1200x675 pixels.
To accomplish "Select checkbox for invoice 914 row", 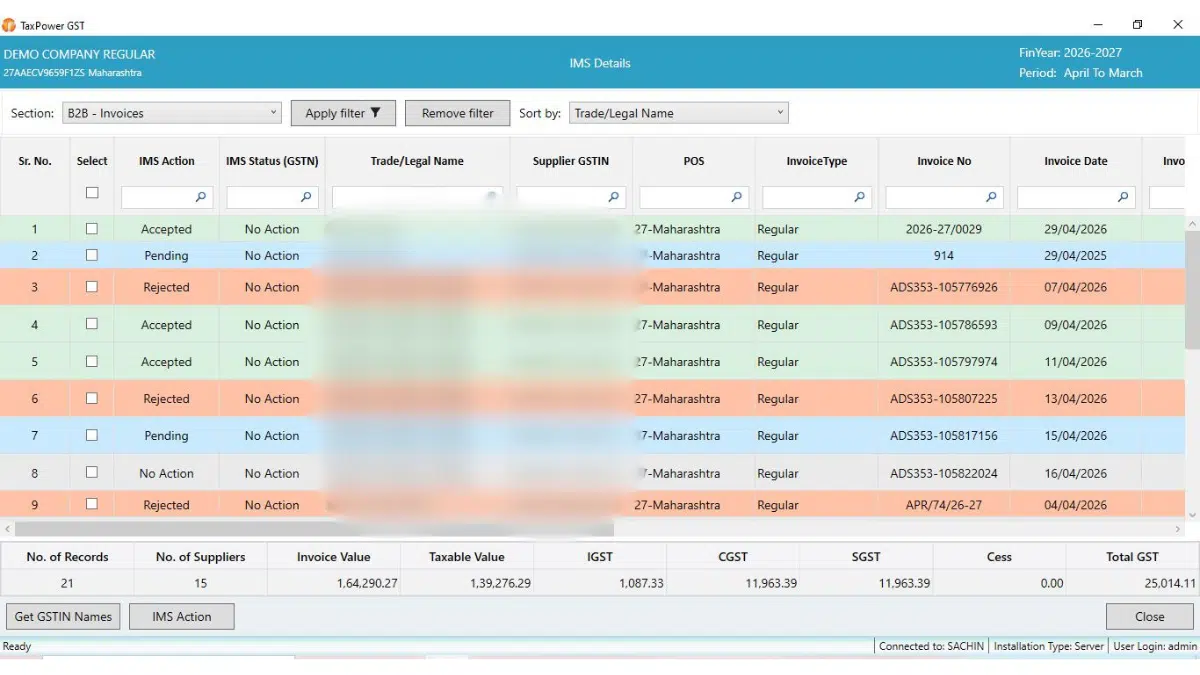I will pos(92,255).
